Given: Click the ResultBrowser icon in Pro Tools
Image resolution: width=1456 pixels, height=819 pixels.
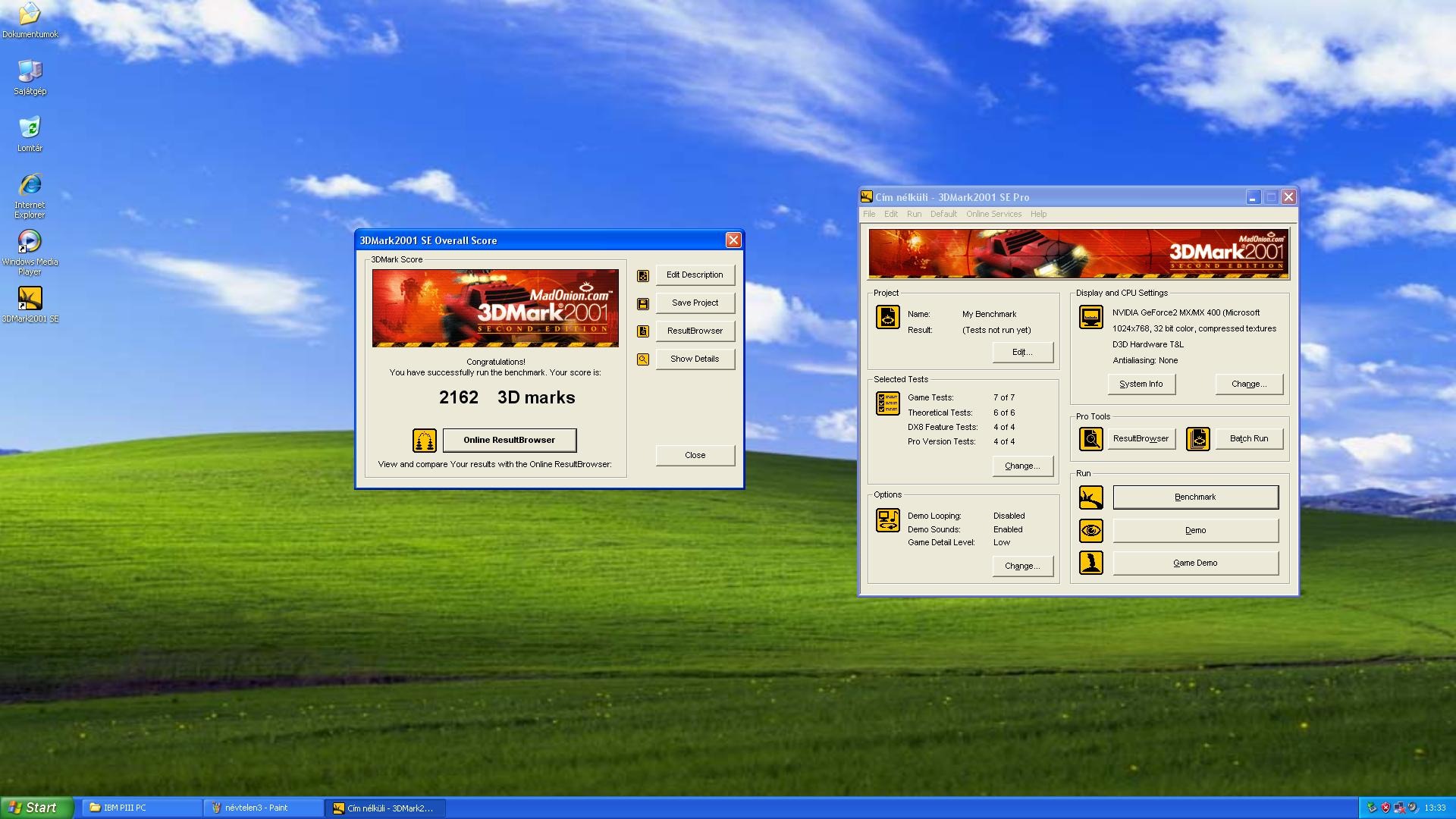Looking at the screenshot, I should coord(1090,438).
